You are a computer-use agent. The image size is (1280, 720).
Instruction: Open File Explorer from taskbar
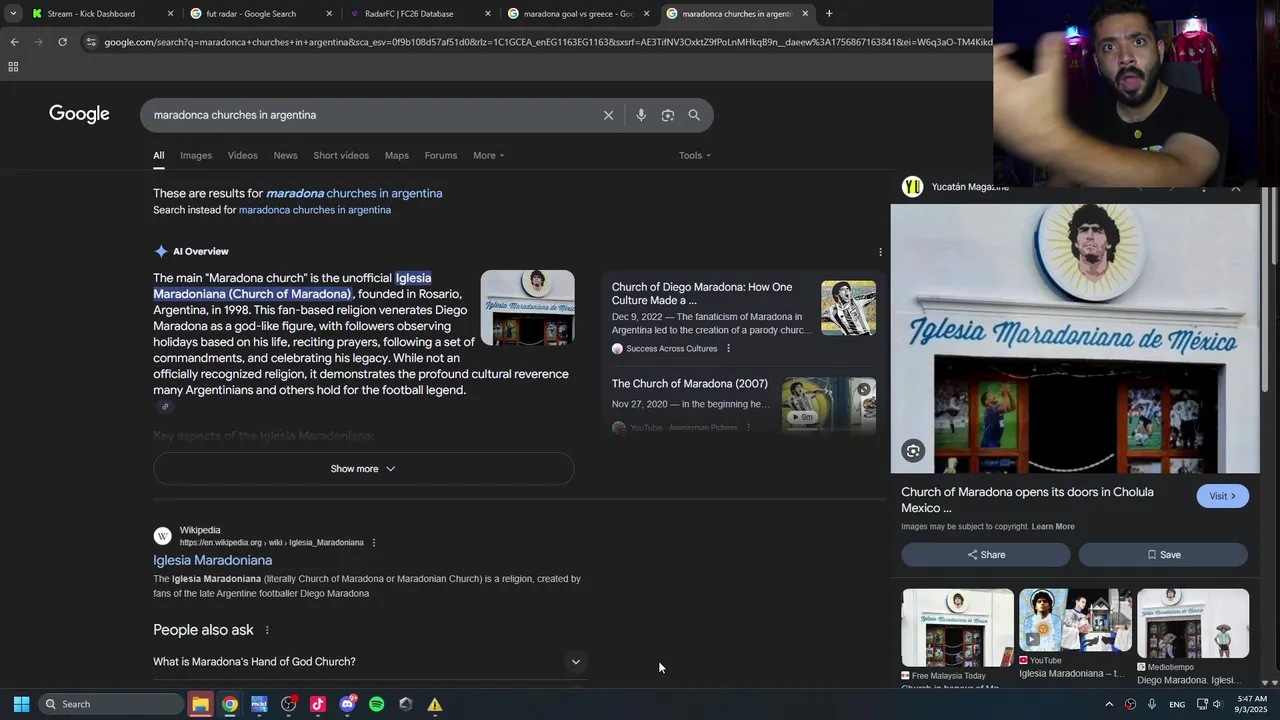[x=200, y=704]
